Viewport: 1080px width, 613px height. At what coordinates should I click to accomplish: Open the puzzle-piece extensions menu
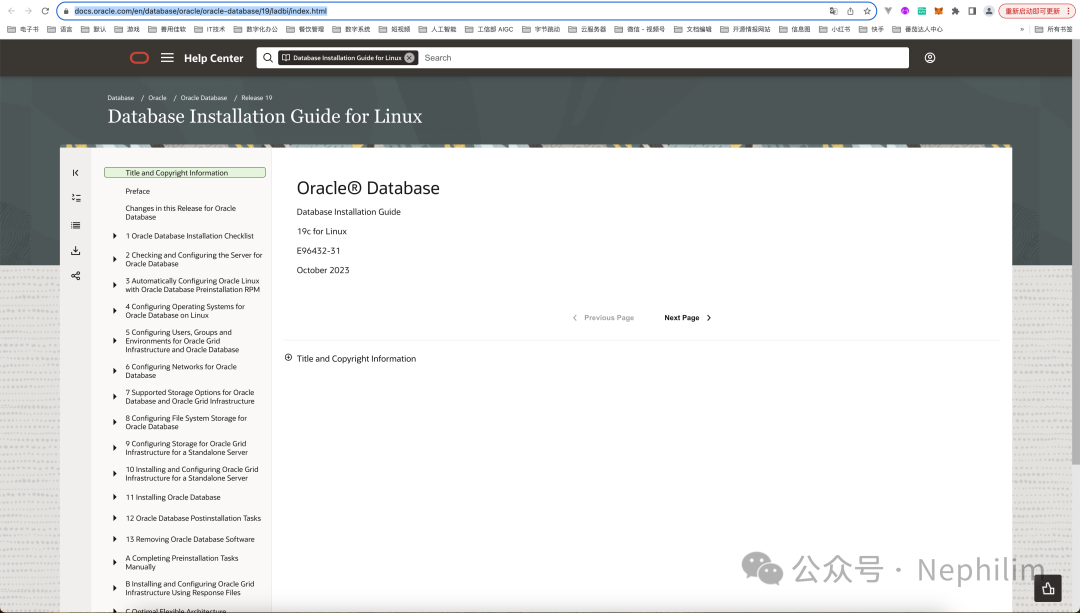pos(955,11)
